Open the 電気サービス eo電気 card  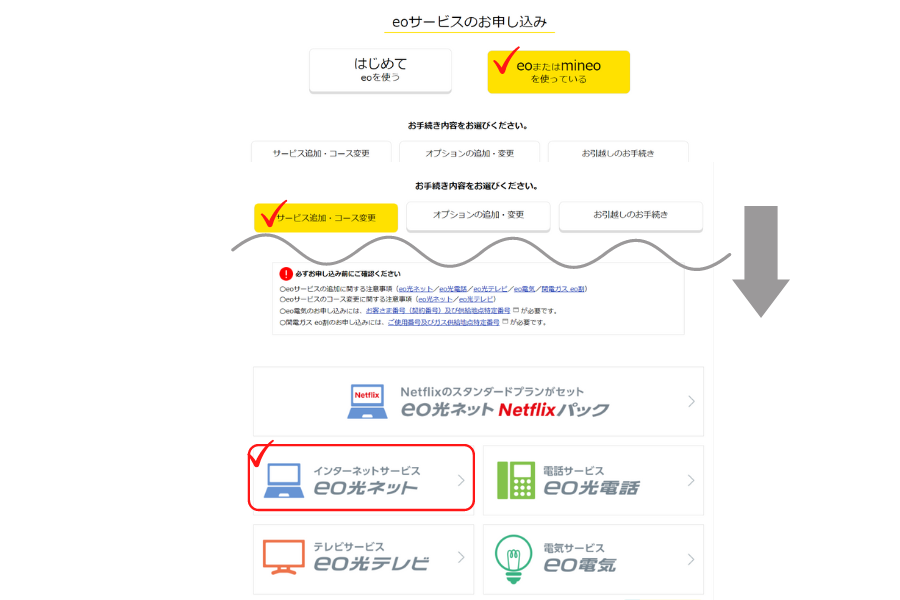[x=593, y=559]
